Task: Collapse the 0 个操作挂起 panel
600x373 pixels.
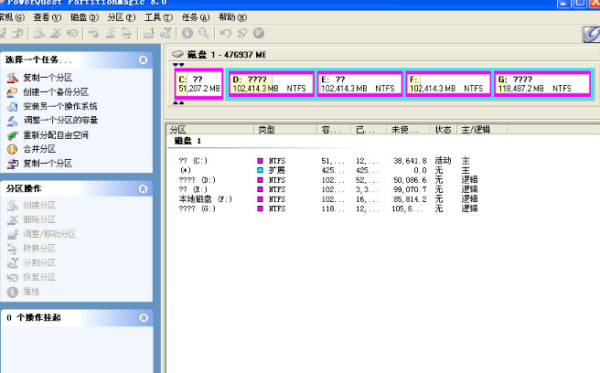Action: pos(143,318)
